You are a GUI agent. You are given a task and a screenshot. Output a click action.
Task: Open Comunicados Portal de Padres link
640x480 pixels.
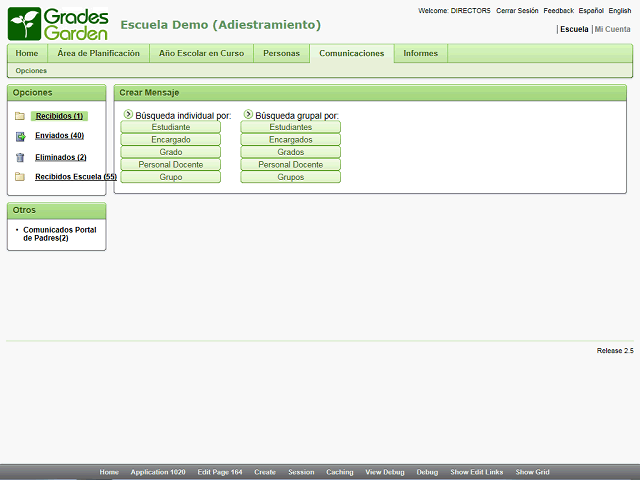(59, 233)
